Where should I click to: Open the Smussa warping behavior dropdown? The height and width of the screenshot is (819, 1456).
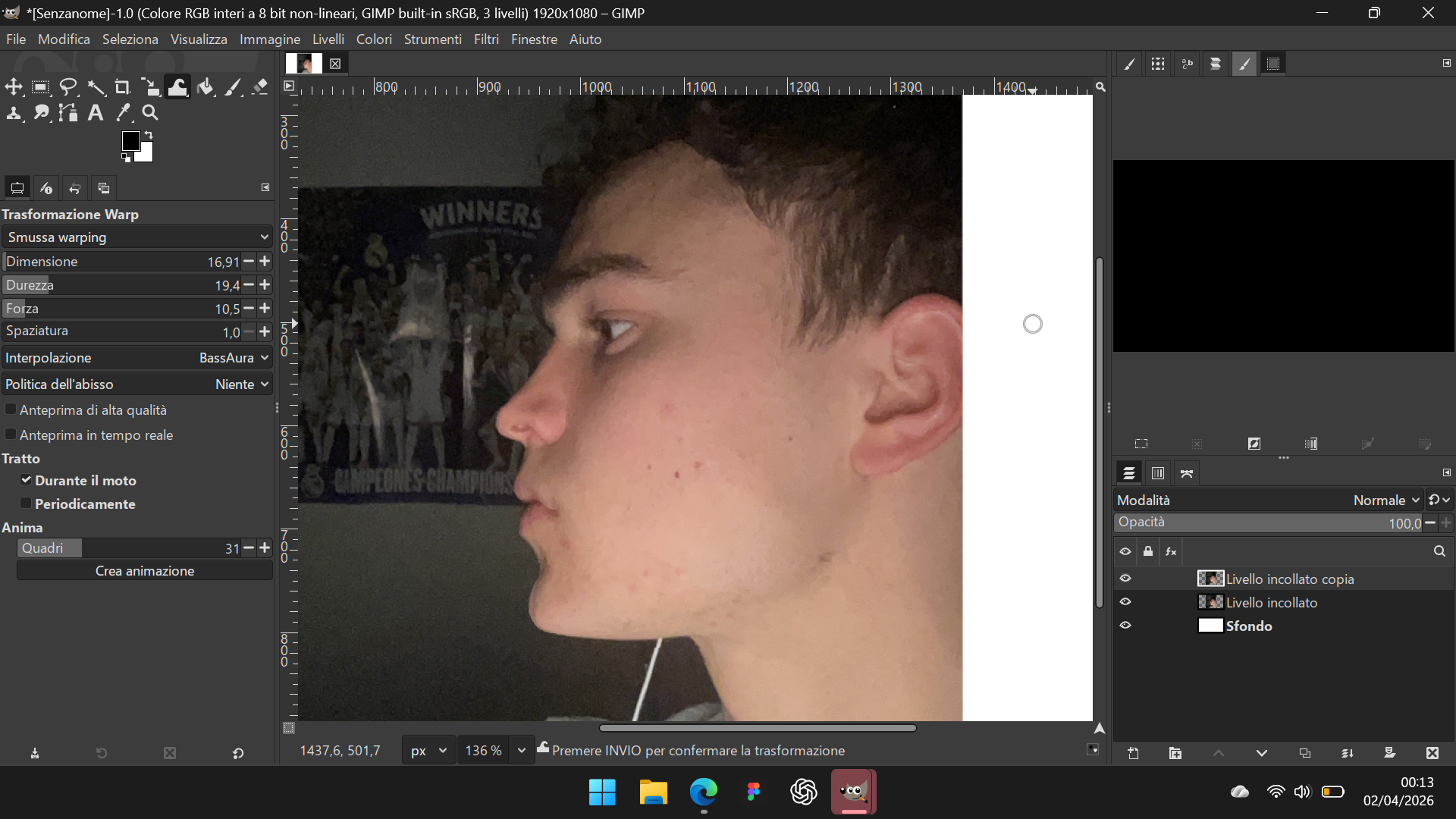pos(136,237)
